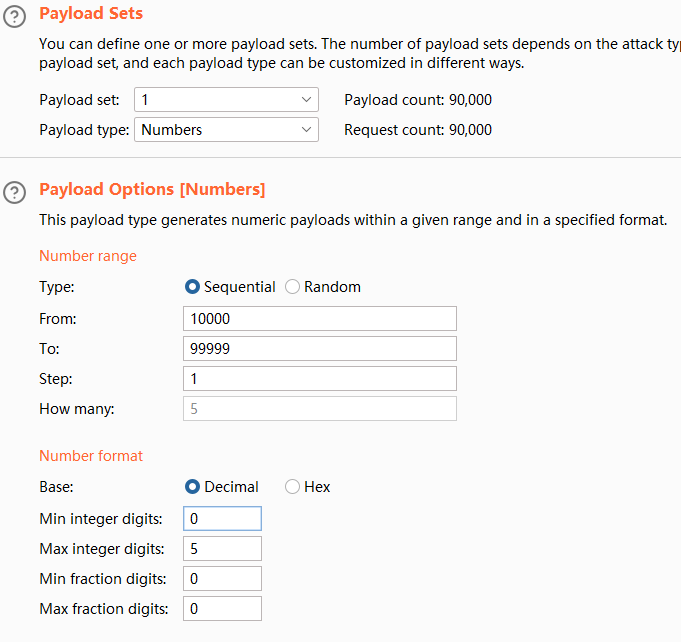Image resolution: width=681 pixels, height=642 pixels.
Task: Select the Min fraction digits field
Action: click(222, 579)
